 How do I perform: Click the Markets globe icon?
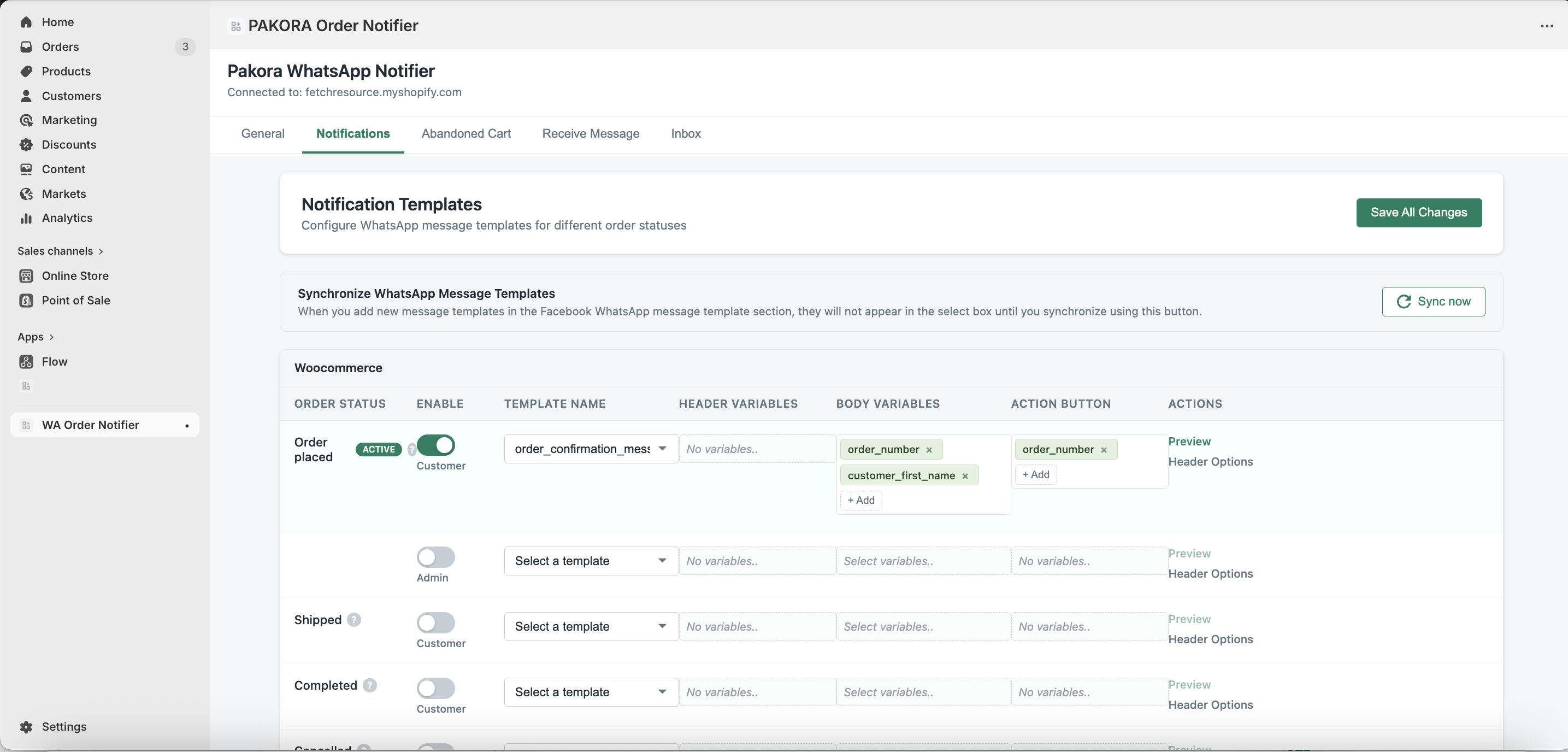[26, 193]
